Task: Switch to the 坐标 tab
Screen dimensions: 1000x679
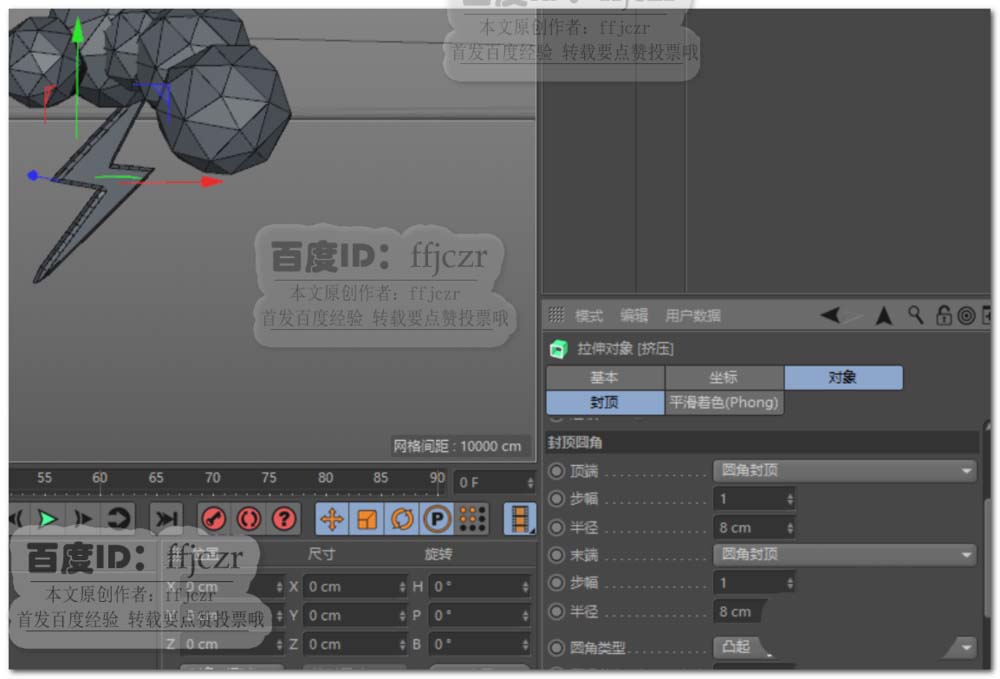Action: point(724,377)
